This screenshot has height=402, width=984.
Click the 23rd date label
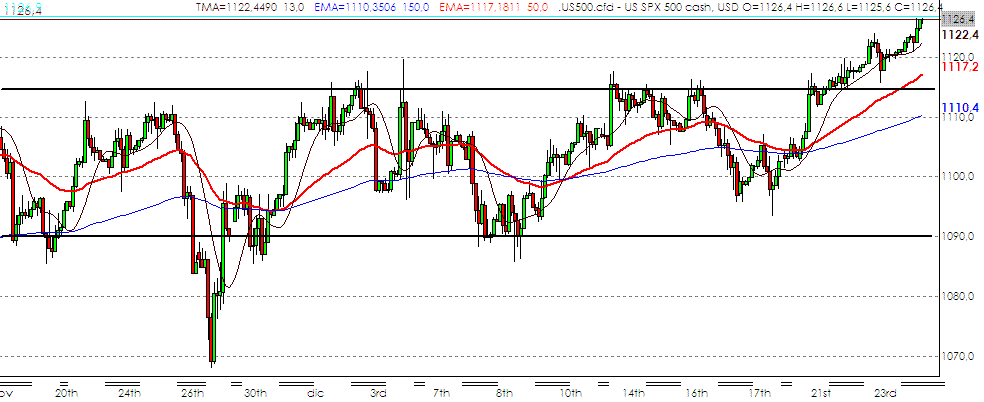[x=886, y=394]
